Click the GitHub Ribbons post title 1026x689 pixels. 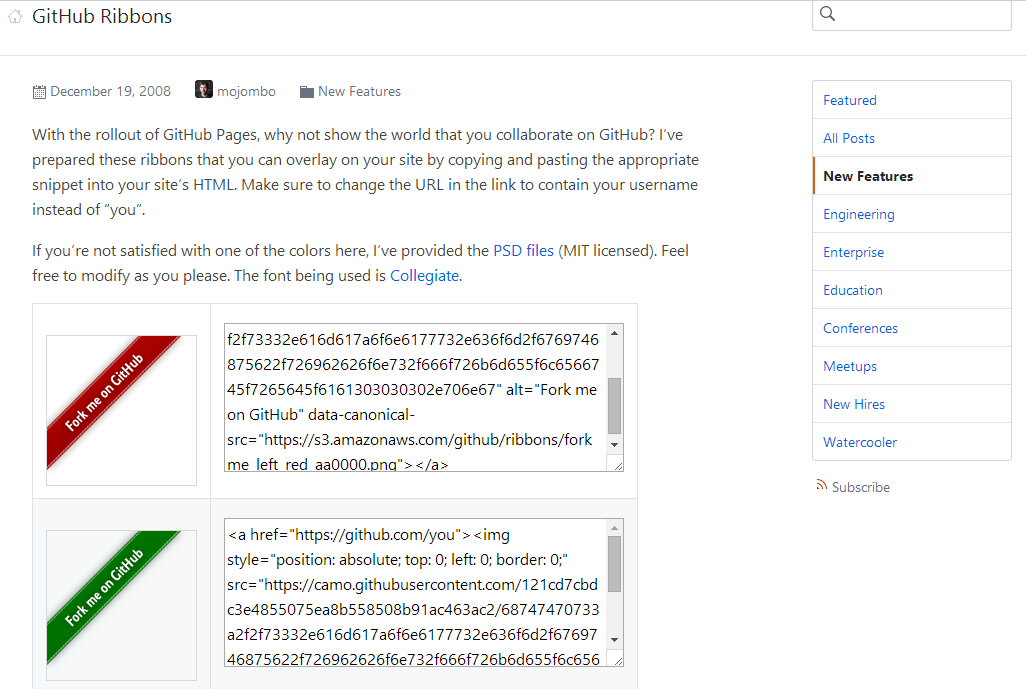pos(102,16)
